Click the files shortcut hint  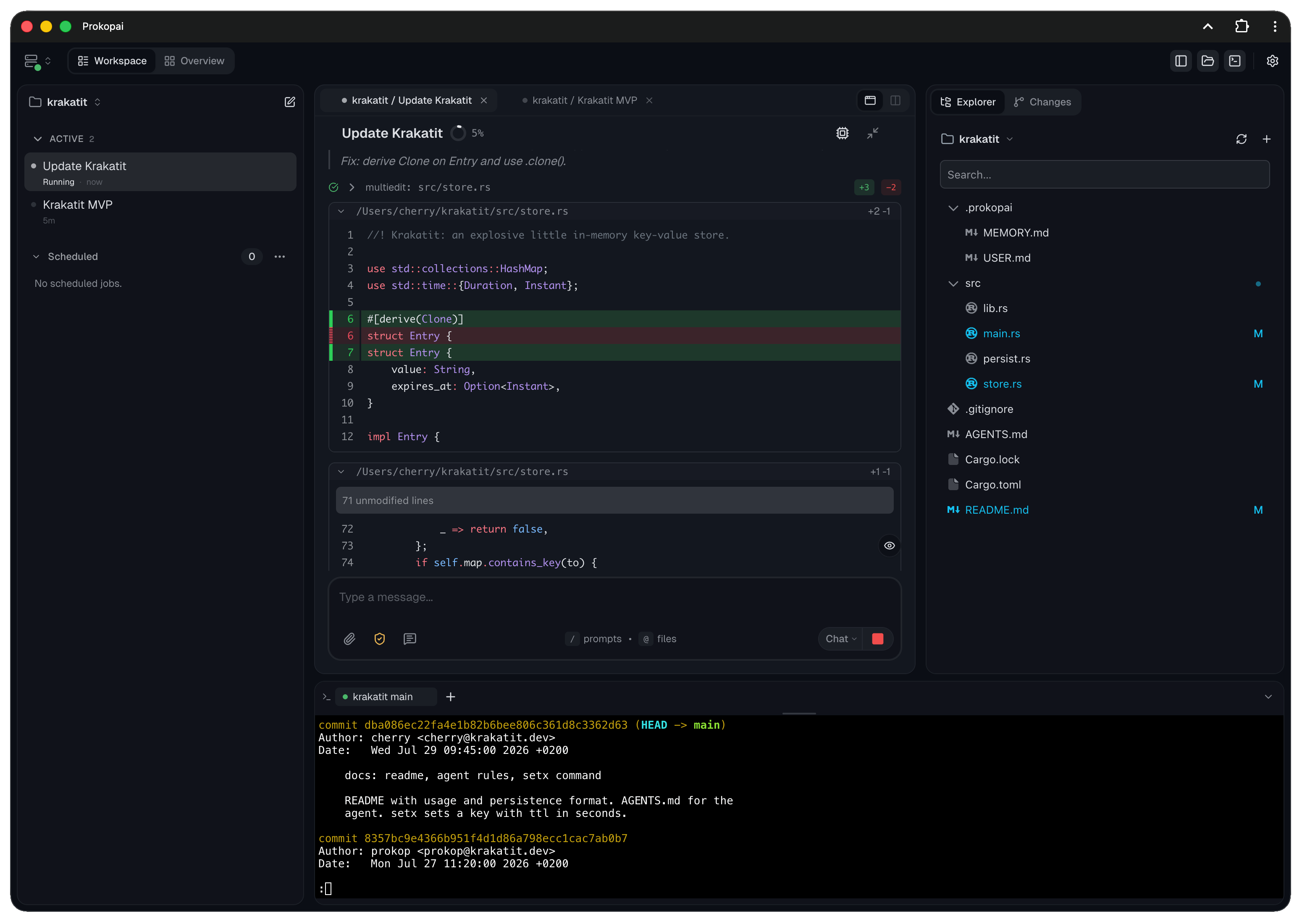(658, 638)
